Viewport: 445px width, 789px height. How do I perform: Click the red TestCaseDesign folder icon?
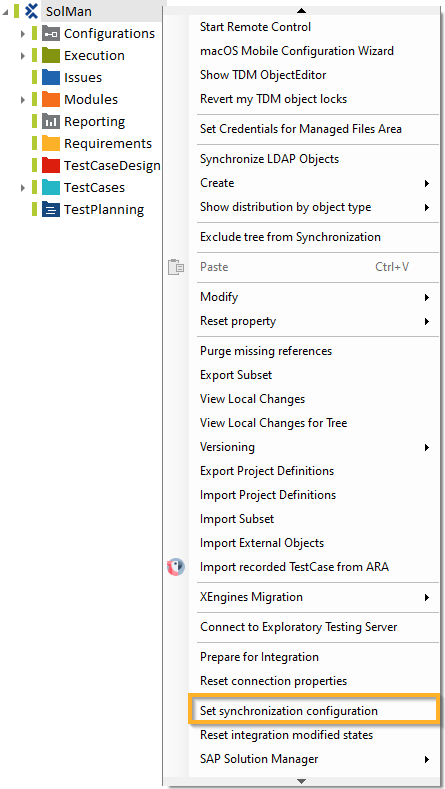pos(51,165)
